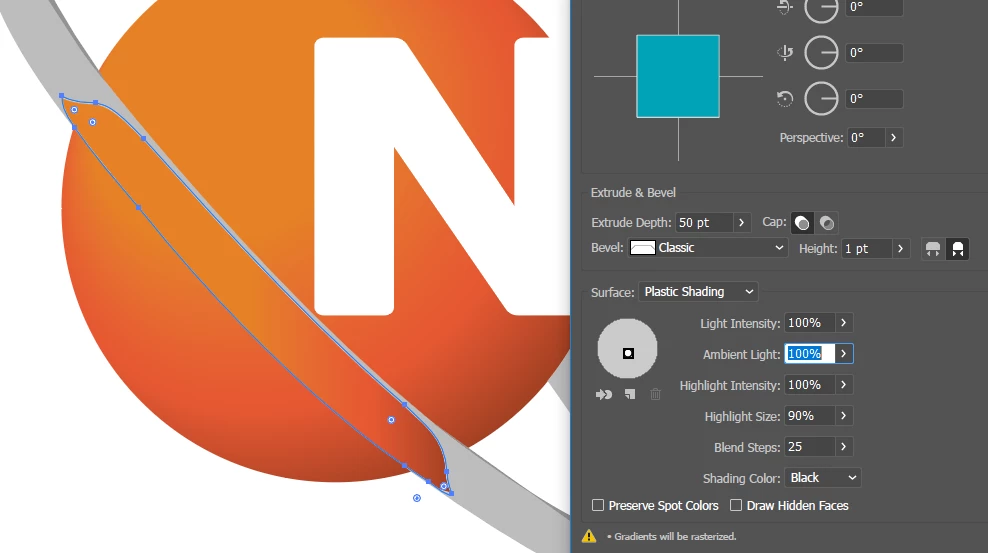
Task: Click the Blend Steps 25 field
Action: point(810,447)
